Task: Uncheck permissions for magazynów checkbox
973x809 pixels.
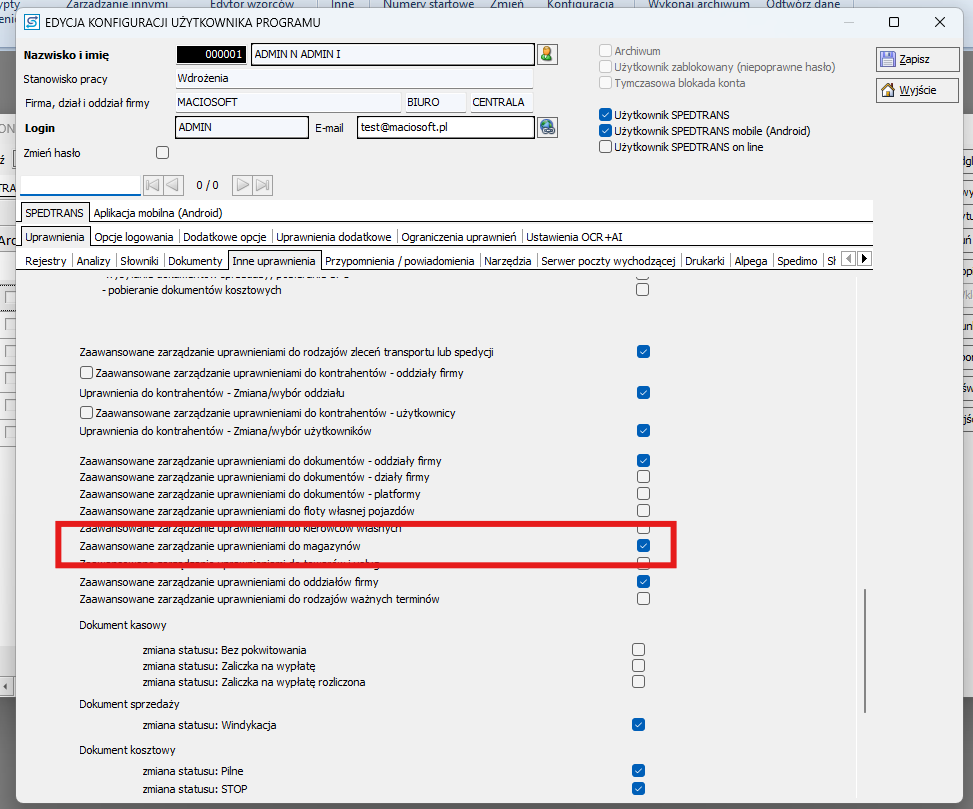Action: (x=644, y=545)
